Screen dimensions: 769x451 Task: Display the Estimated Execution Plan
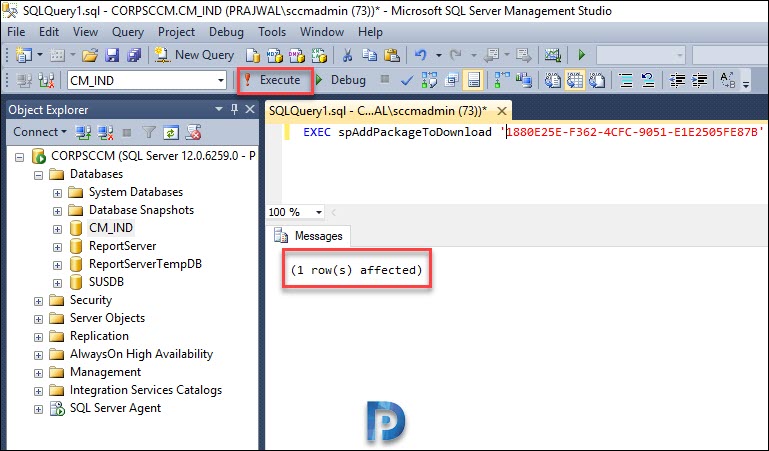point(429,80)
